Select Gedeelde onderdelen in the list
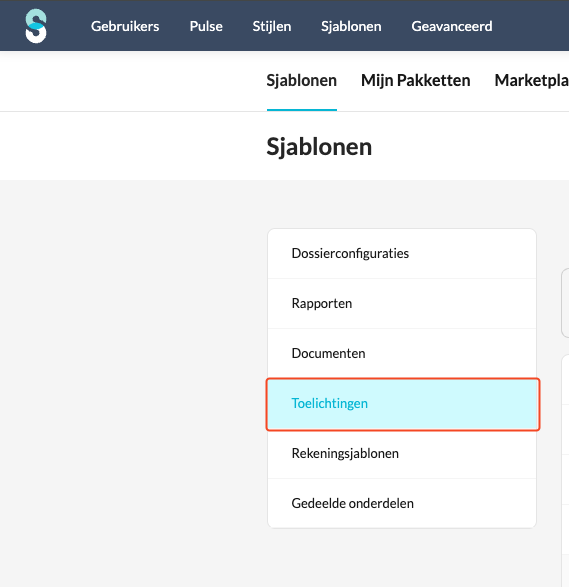 pyautogui.click(x=402, y=504)
